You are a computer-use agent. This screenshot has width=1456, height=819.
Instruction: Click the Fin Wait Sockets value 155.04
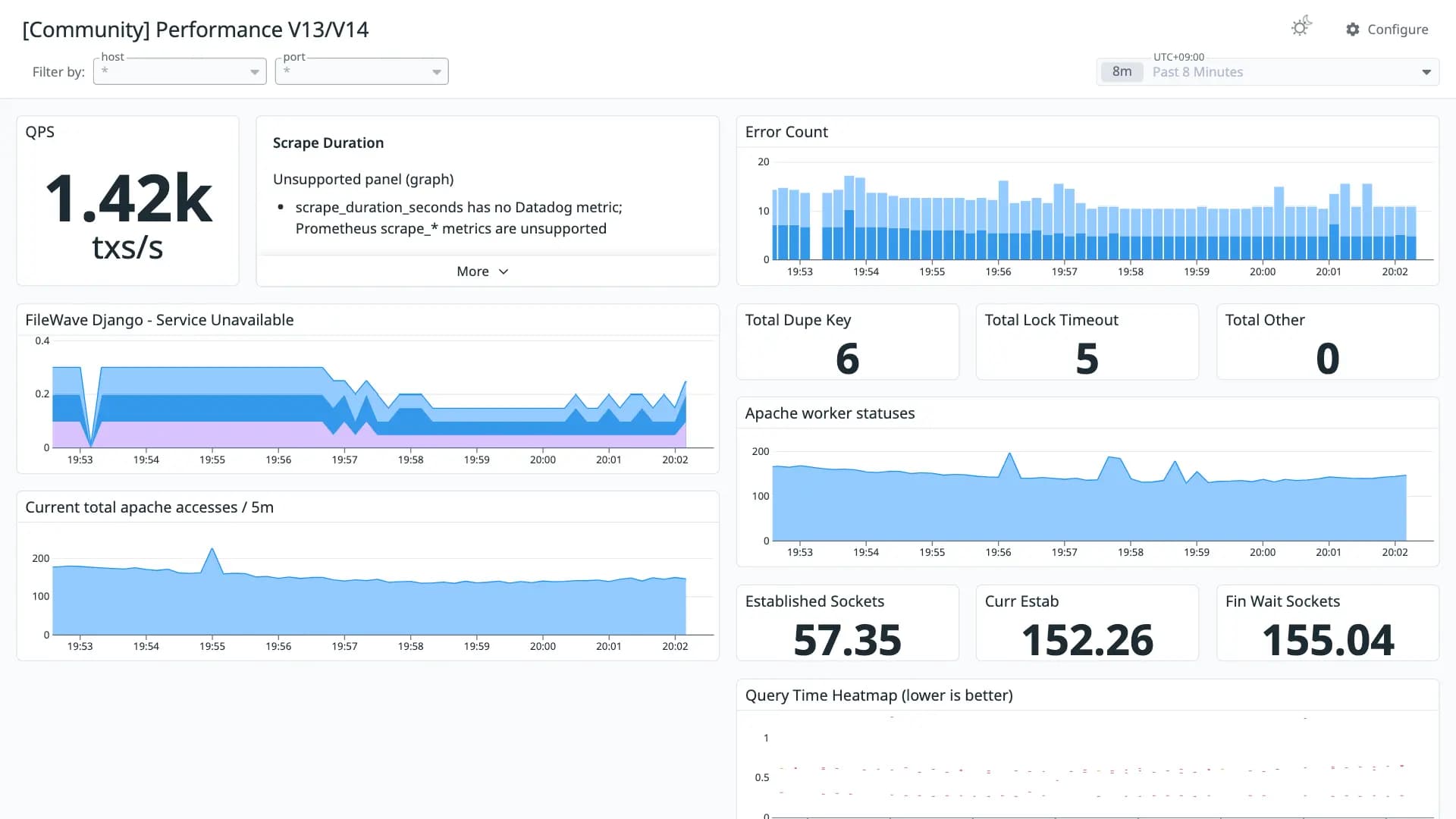pos(1327,640)
